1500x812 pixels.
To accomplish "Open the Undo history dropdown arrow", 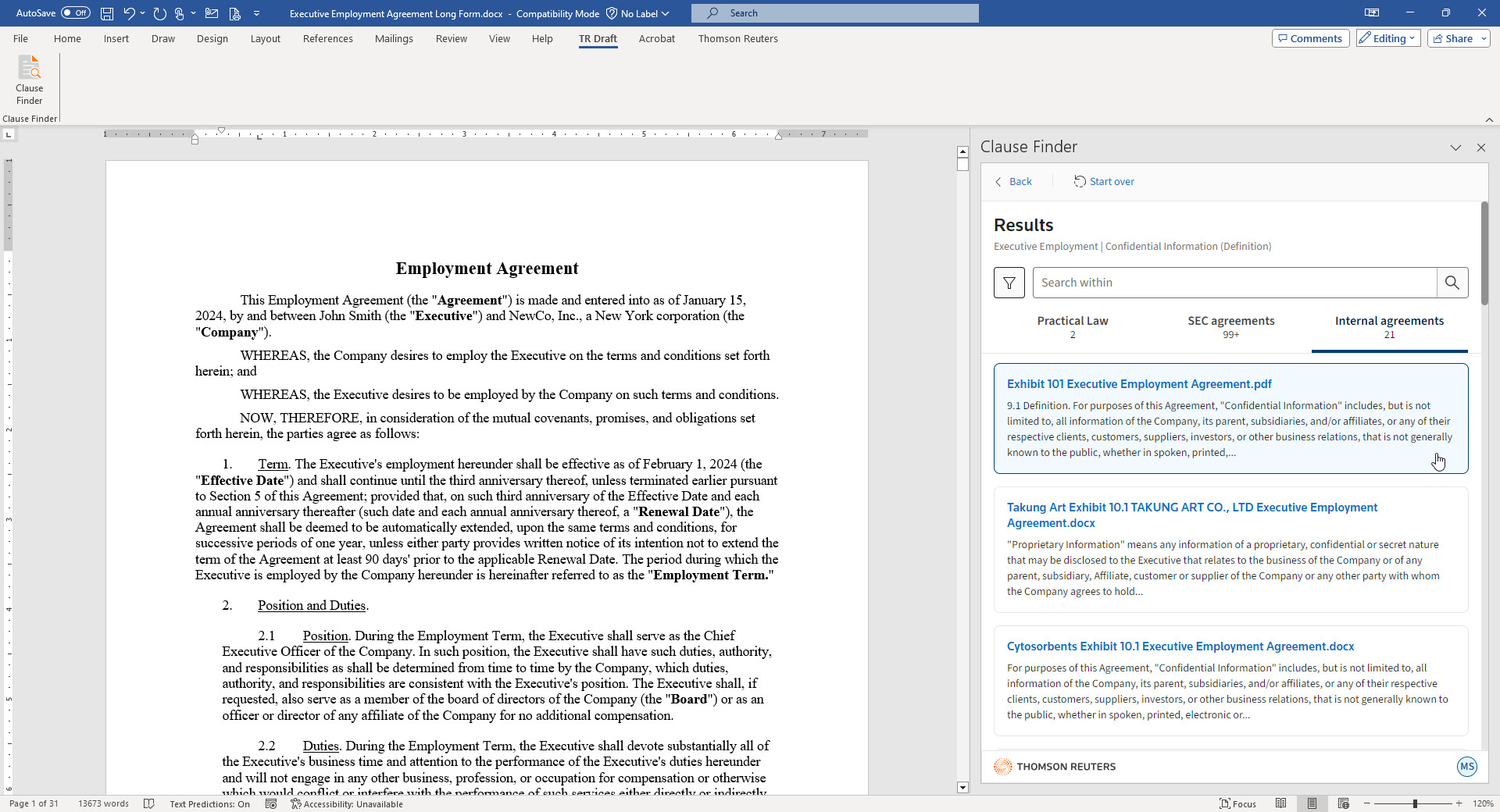I will 143,13.
